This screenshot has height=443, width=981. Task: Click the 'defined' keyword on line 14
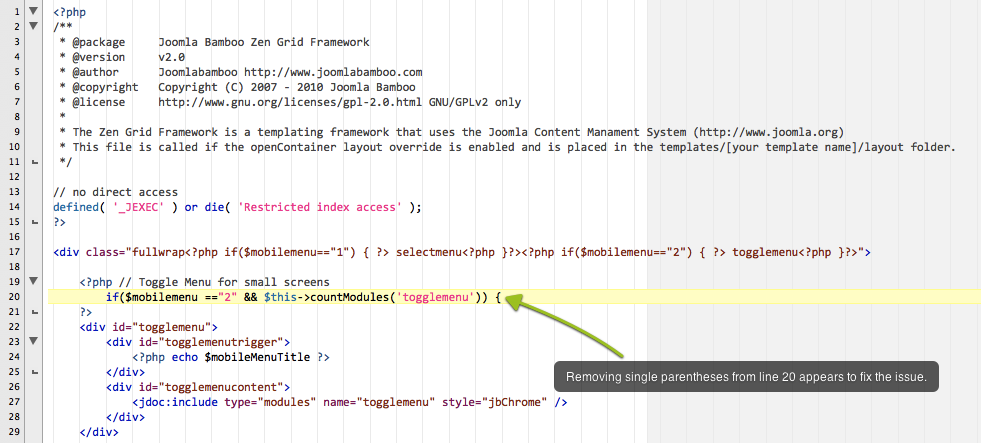coord(76,208)
